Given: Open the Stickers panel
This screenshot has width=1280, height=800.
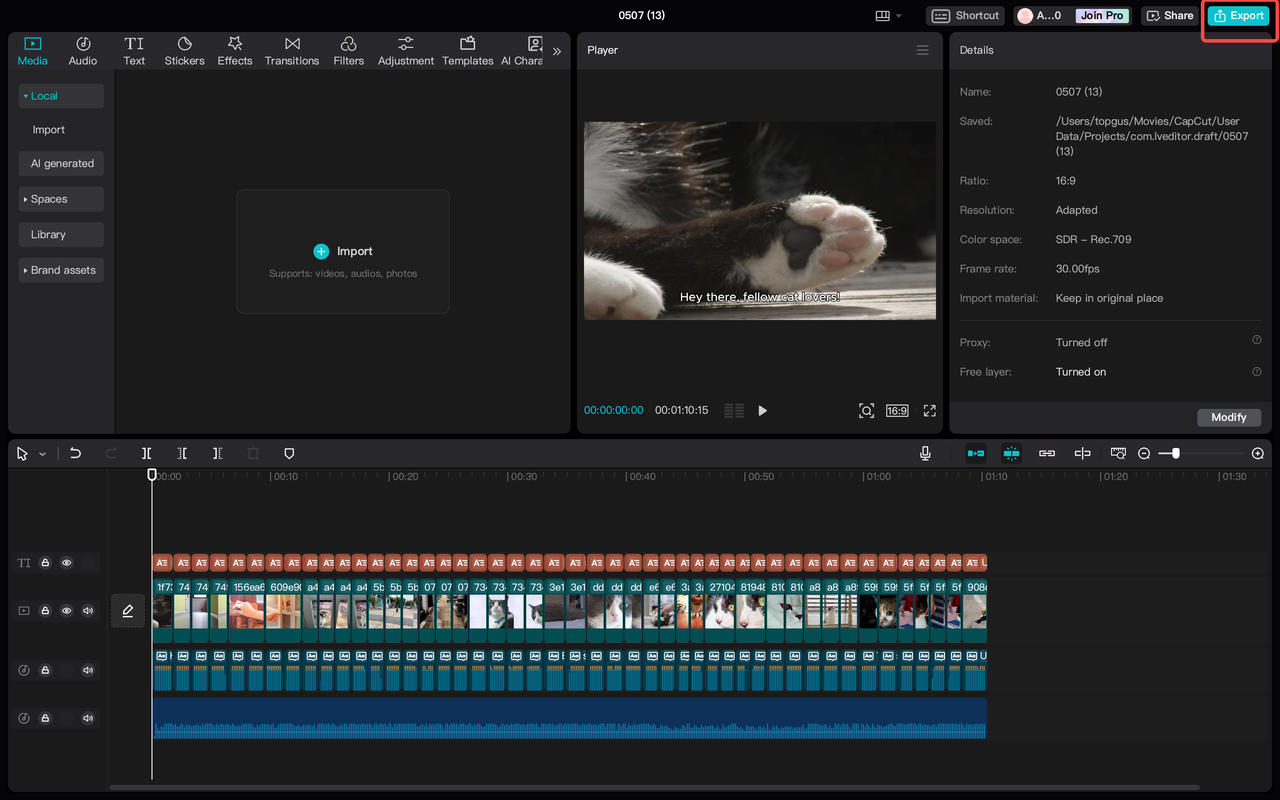Looking at the screenshot, I should [184, 50].
